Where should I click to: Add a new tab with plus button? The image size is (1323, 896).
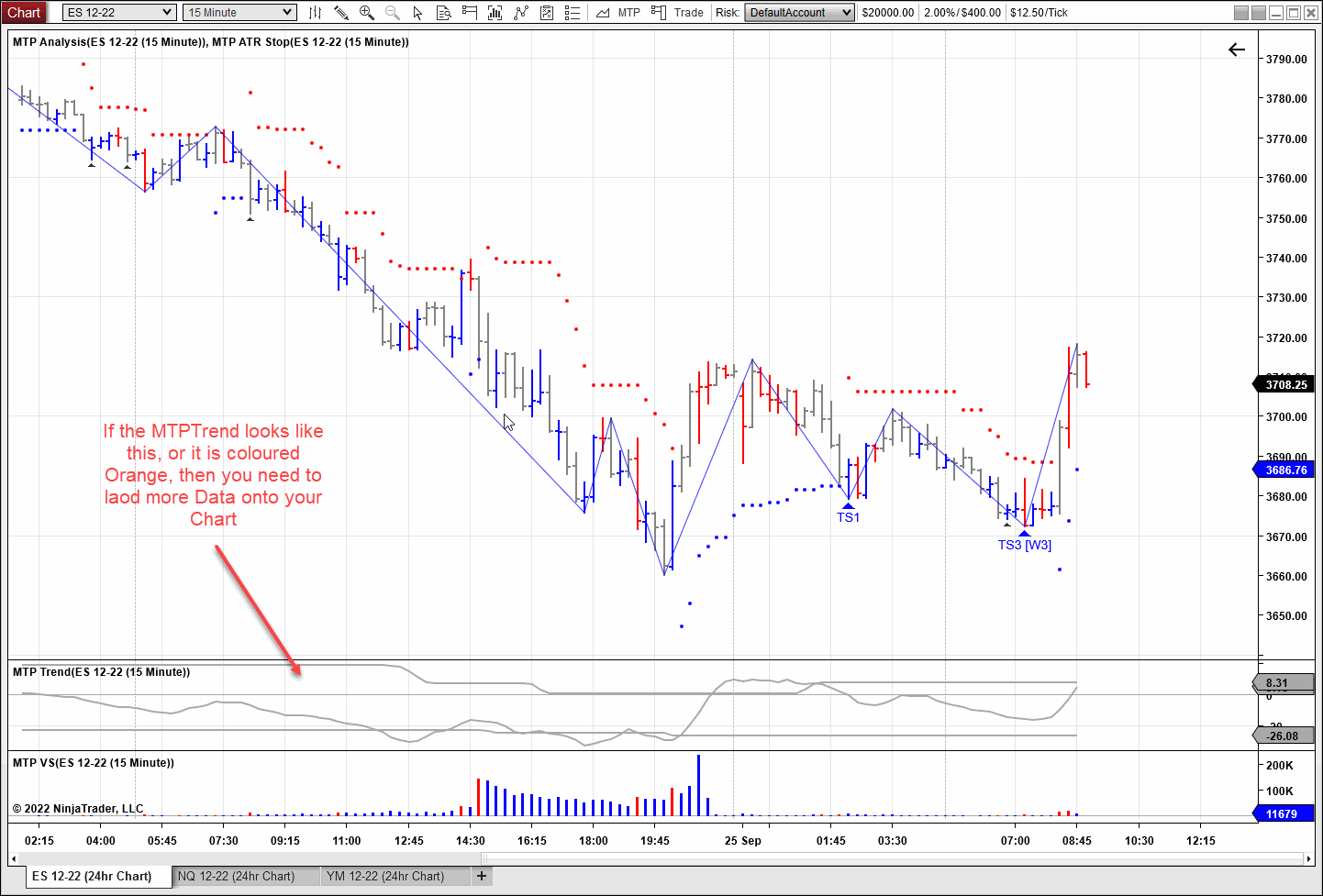coord(482,876)
